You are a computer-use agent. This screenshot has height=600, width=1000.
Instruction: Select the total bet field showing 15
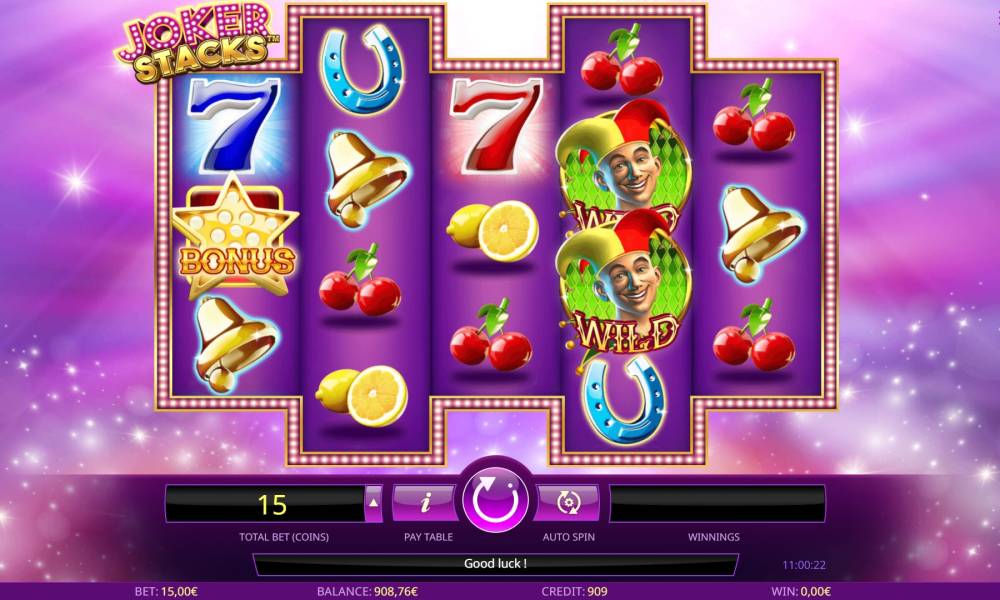tap(265, 504)
